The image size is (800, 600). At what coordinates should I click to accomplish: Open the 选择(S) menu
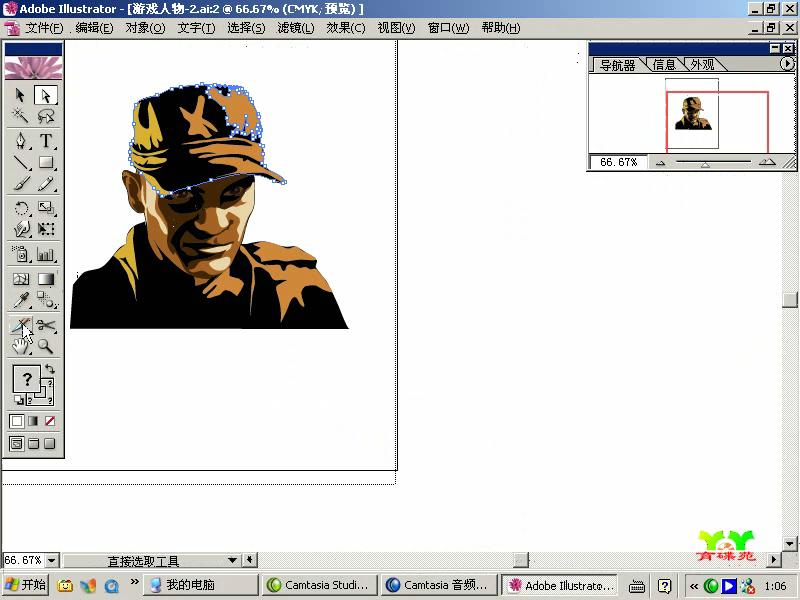coord(246,28)
